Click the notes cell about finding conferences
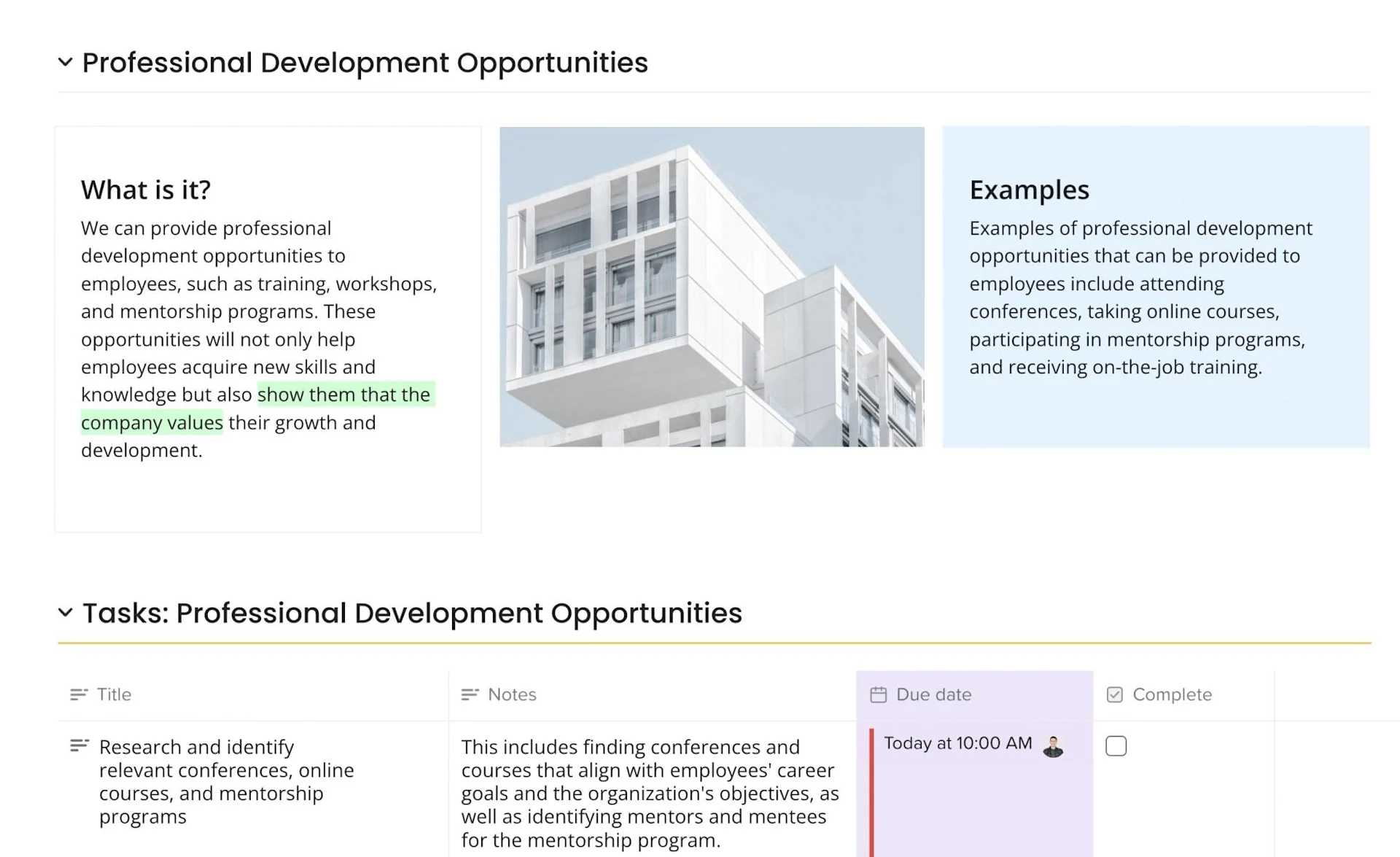The height and width of the screenshot is (857, 1400). pyautogui.click(x=649, y=793)
